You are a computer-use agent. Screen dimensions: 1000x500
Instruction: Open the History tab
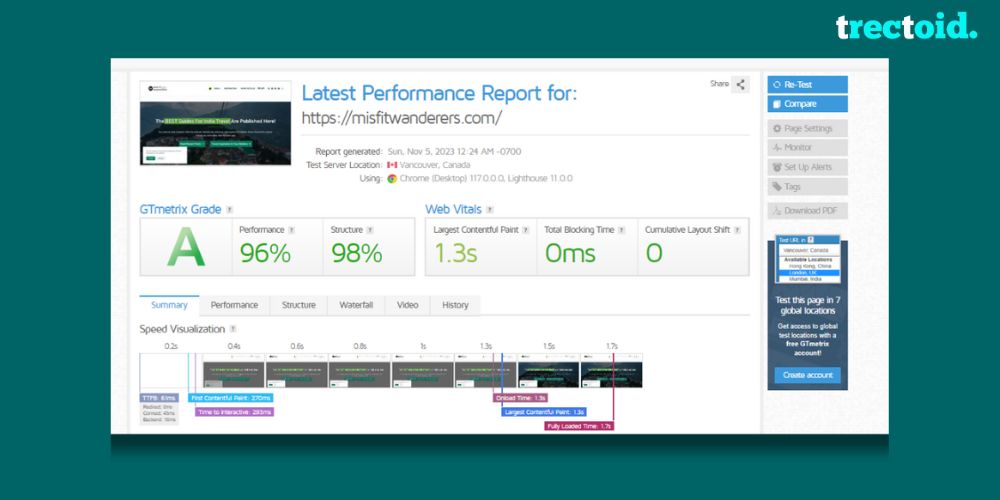[x=455, y=305]
